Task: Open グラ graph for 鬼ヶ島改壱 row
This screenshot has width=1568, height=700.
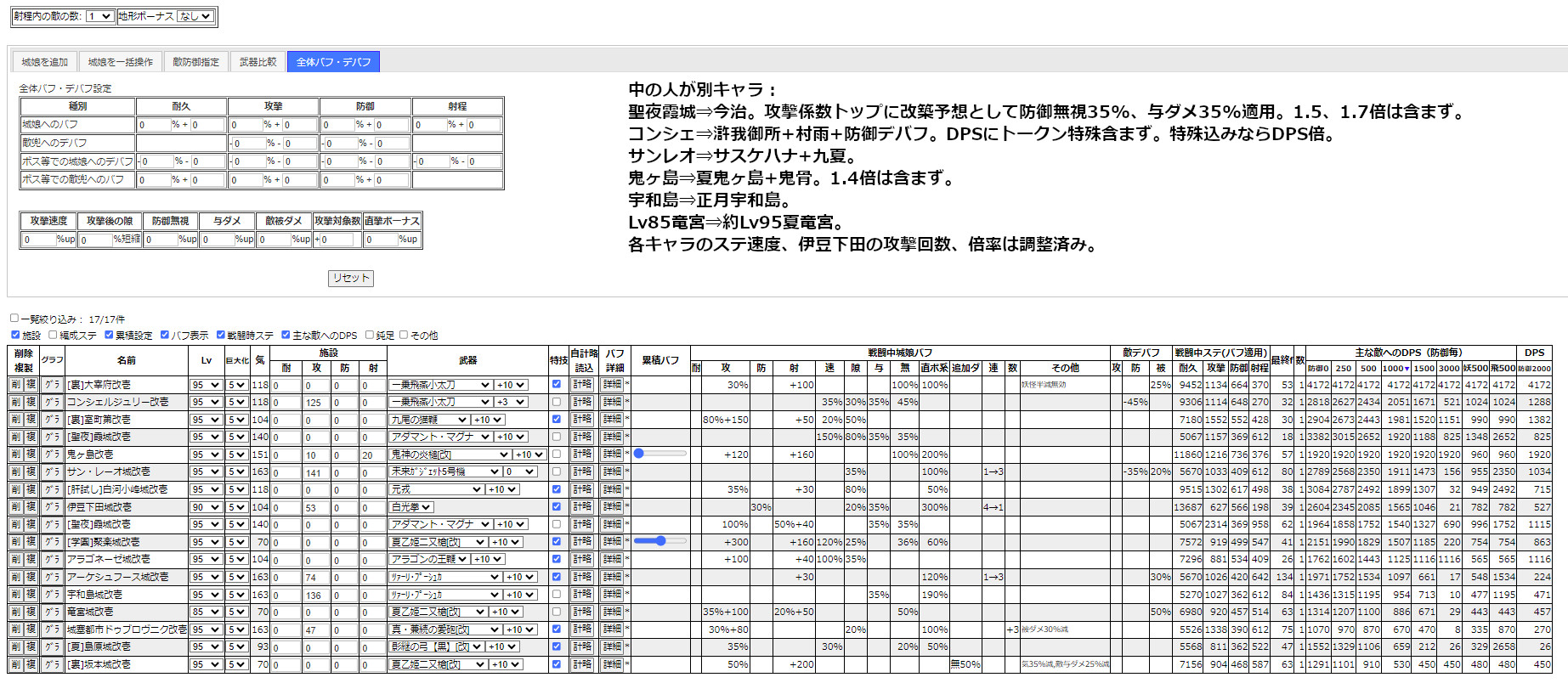Action: 52,455
